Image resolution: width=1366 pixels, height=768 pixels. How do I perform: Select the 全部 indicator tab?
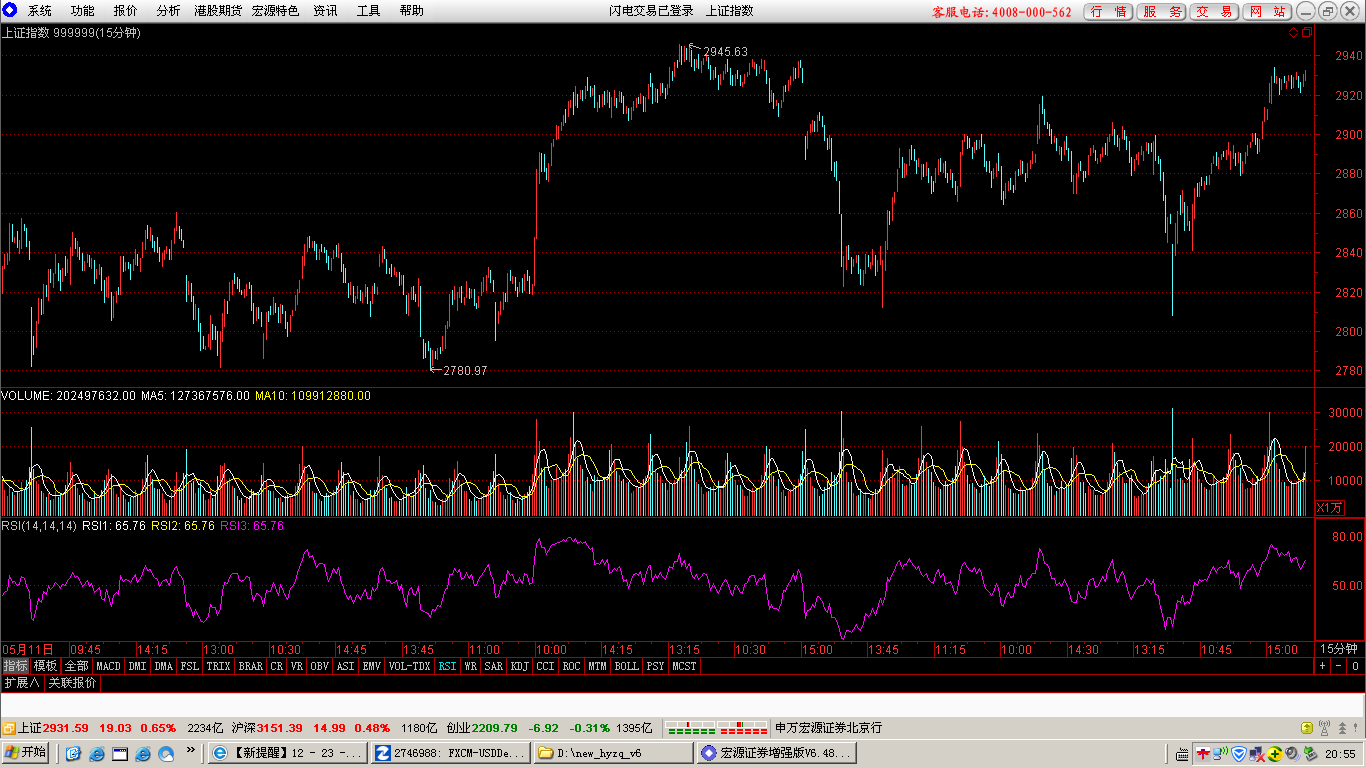pos(77,665)
